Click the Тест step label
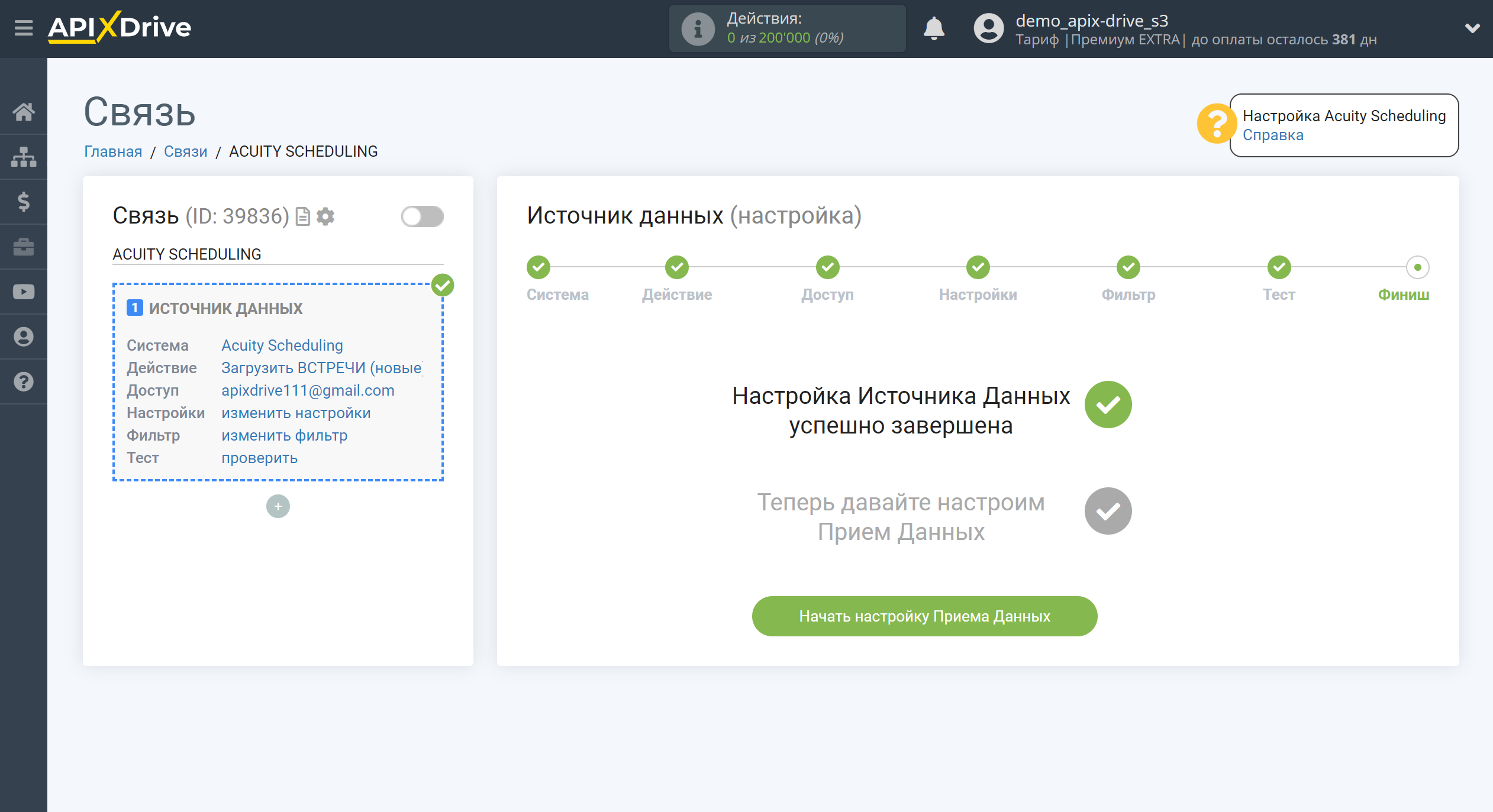This screenshot has width=1493, height=812. (1279, 295)
